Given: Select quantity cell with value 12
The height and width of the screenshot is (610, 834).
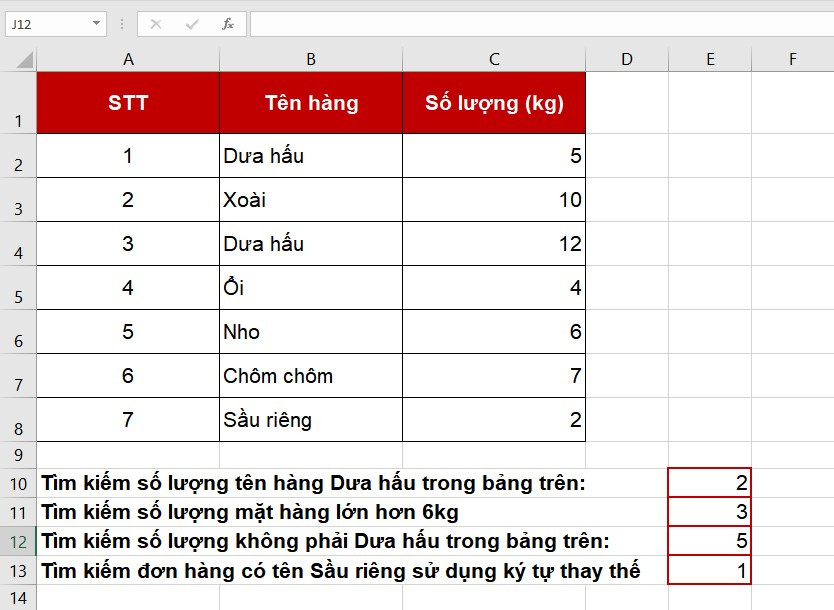Looking at the screenshot, I should coord(494,244).
